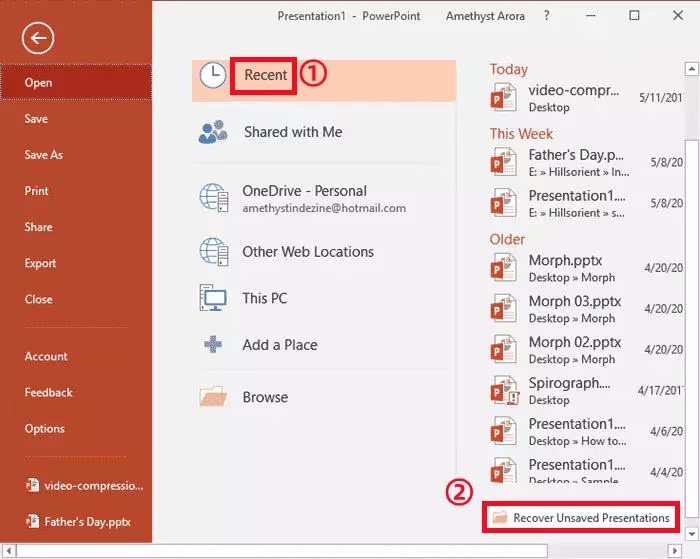Click the Browse folder icon
Image resolution: width=700 pixels, height=559 pixels.
pos(213,396)
